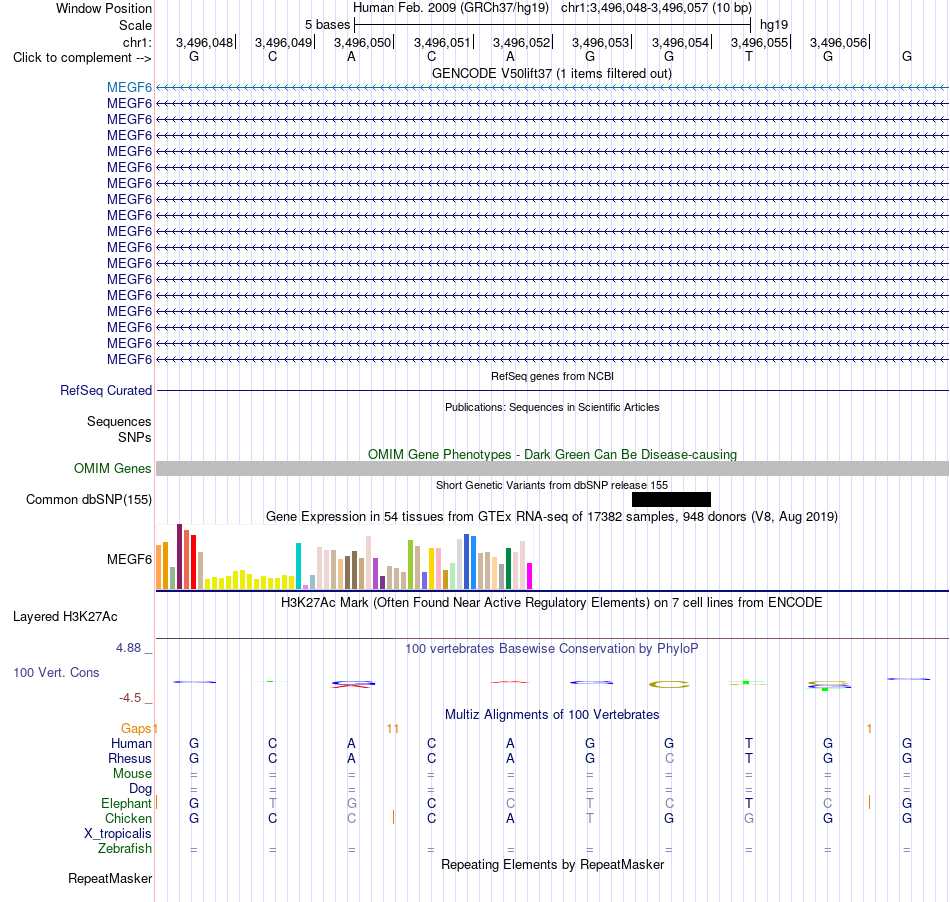The height and width of the screenshot is (902, 950).
Task: Click 'chr1:3,496,048-3,496,057 (10 bp)' position text
Action: tap(656, 8)
